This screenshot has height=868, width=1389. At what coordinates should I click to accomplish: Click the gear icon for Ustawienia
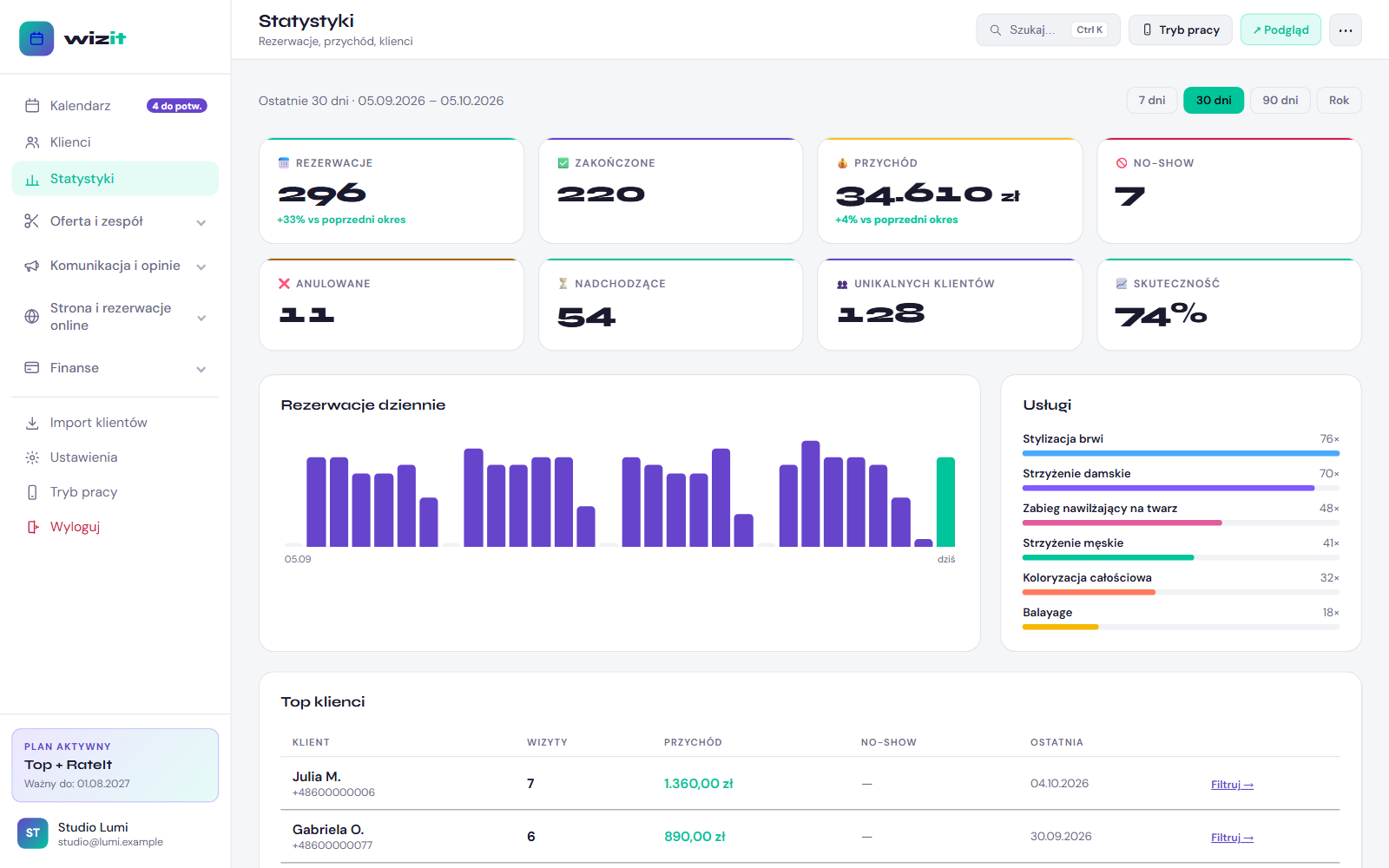pyautogui.click(x=32, y=457)
